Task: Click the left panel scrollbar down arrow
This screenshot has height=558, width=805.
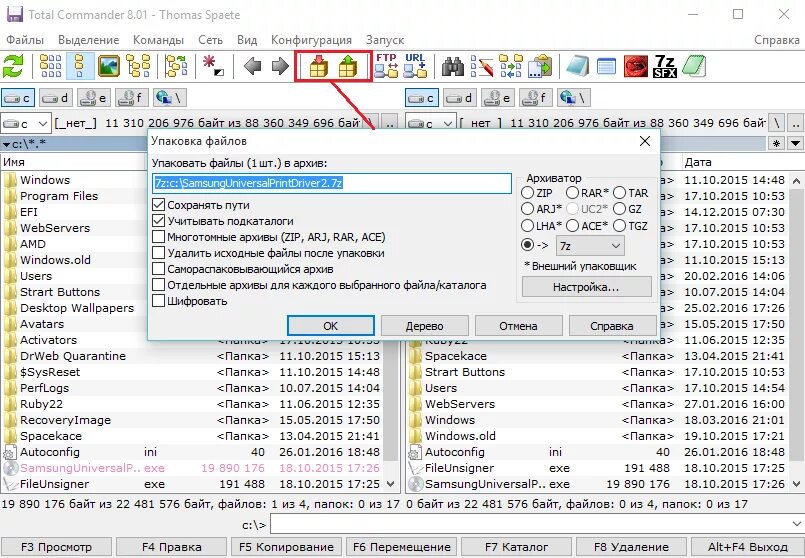Action: click(x=391, y=484)
